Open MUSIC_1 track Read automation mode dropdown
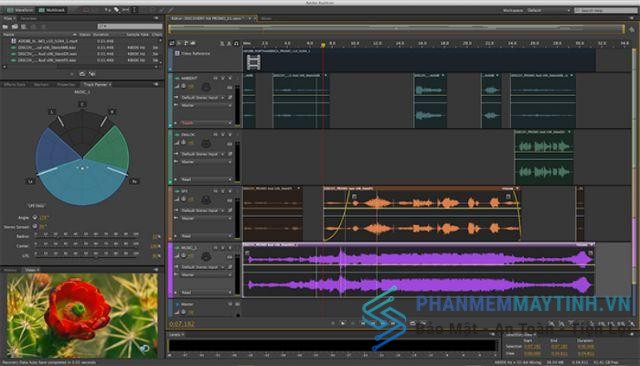Image resolution: width=640 pixels, height=366 pixels. click(x=206, y=293)
